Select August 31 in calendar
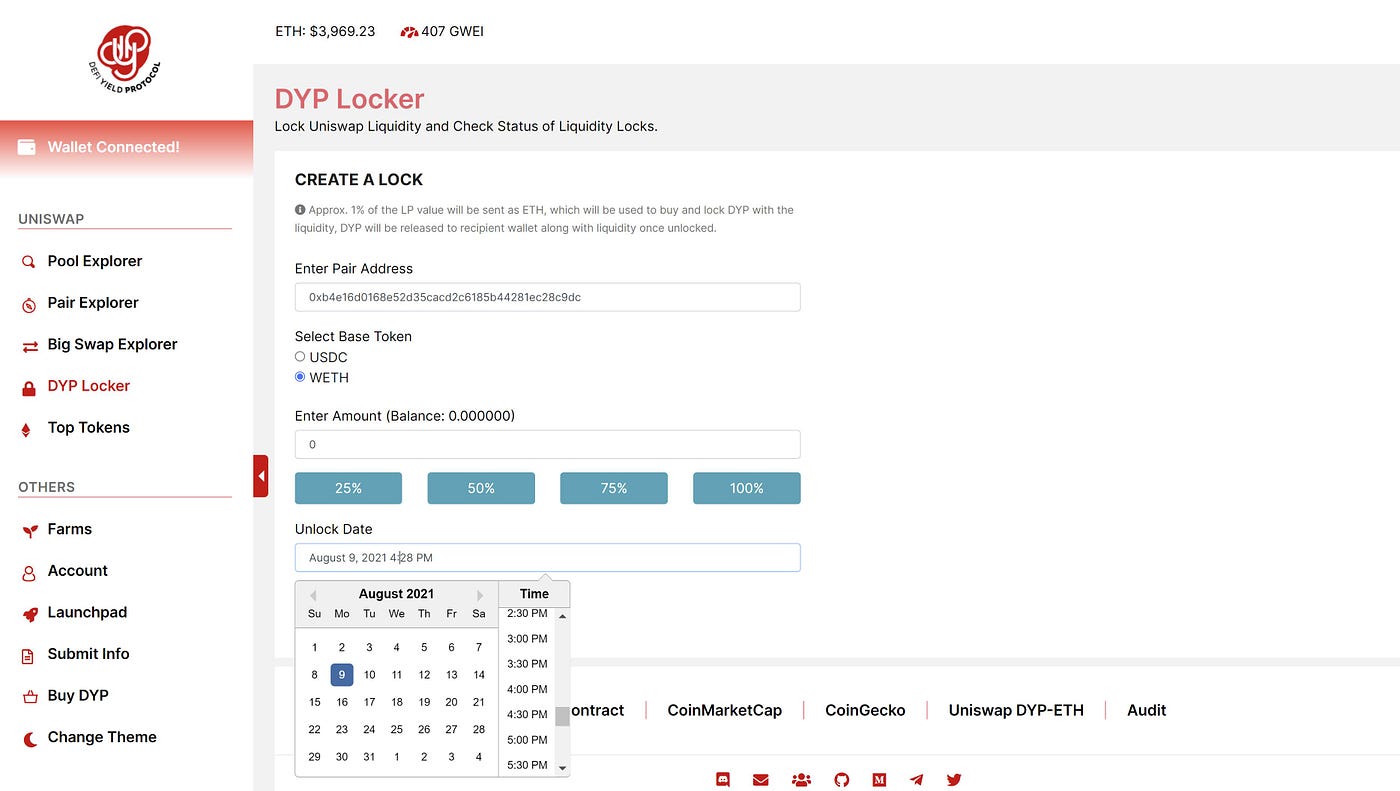The image size is (1400, 791). pyautogui.click(x=369, y=757)
